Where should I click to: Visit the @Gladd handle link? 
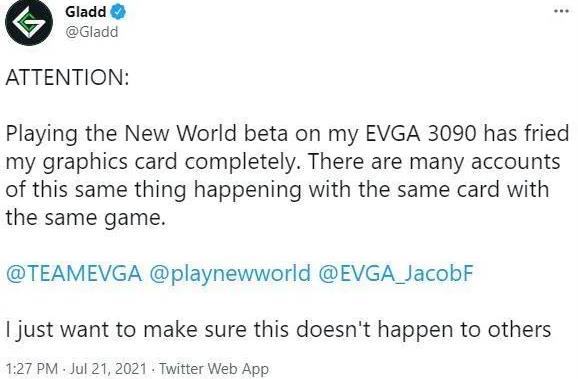(x=92, y=32)
